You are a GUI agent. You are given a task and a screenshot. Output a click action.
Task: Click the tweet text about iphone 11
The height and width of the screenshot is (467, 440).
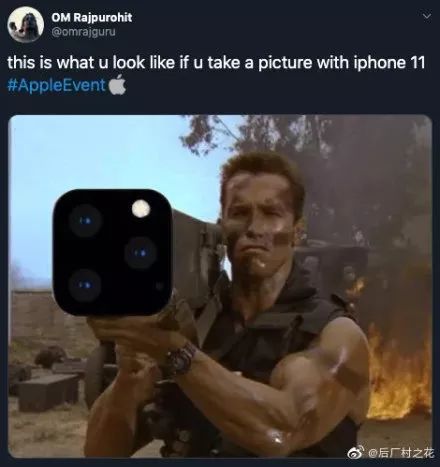(216, 63)
